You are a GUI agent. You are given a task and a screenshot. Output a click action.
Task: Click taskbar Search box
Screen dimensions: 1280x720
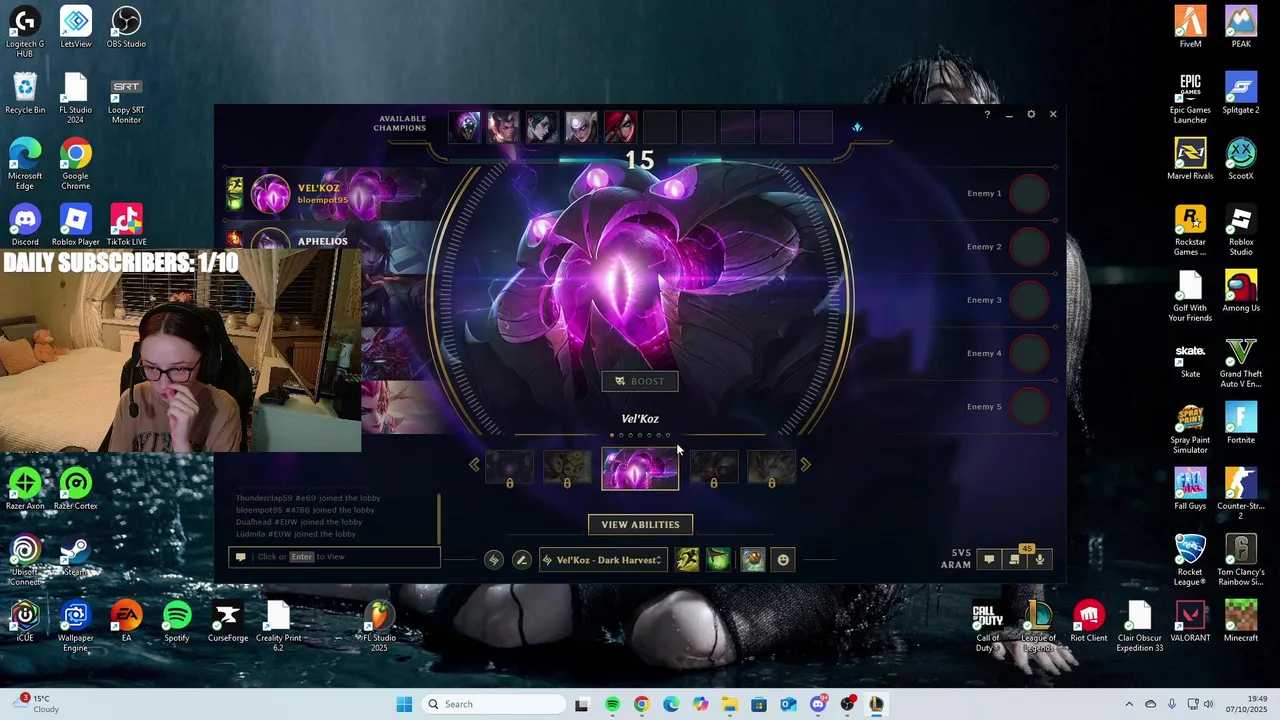494,704
